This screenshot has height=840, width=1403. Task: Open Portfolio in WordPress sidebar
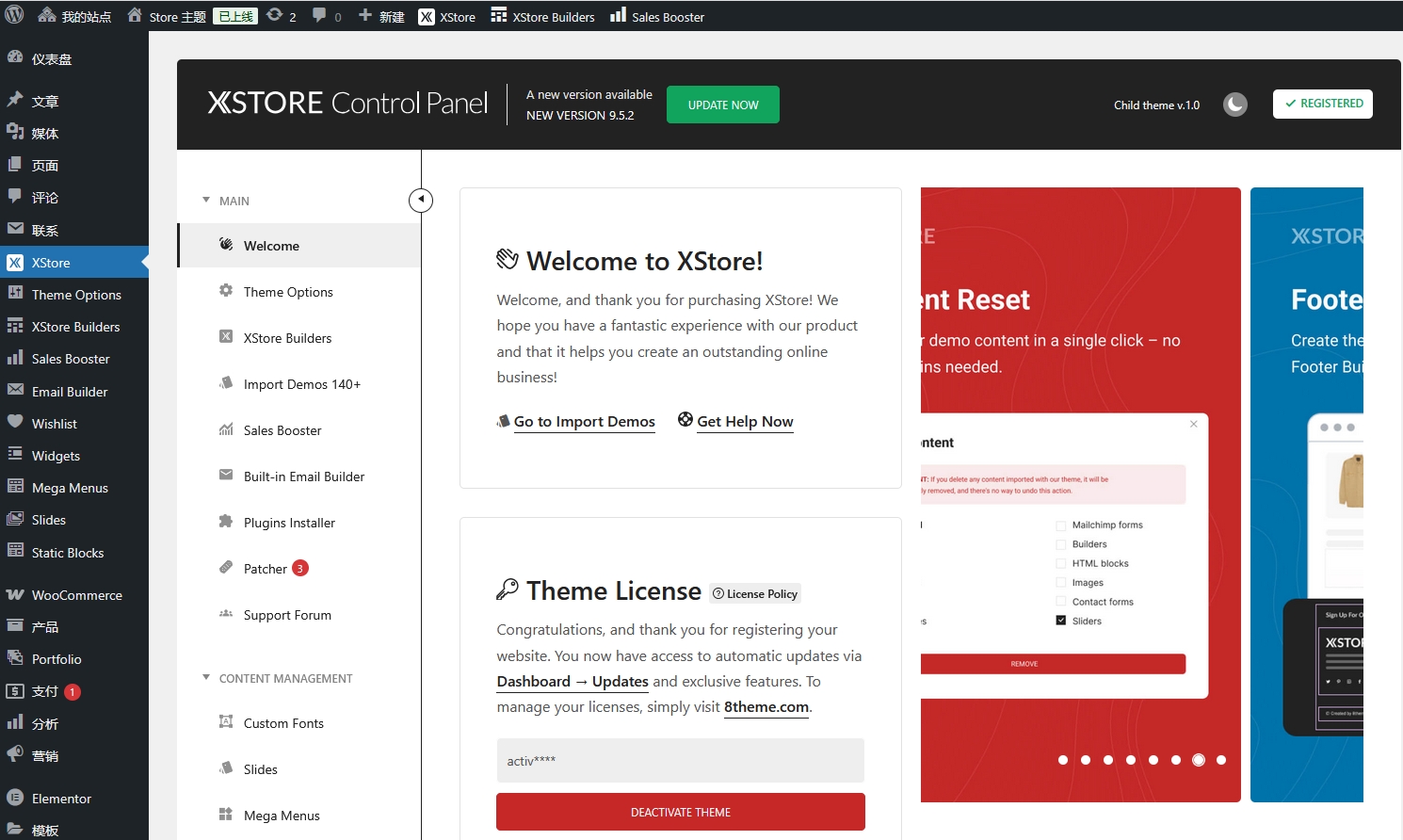pos(74,659)
